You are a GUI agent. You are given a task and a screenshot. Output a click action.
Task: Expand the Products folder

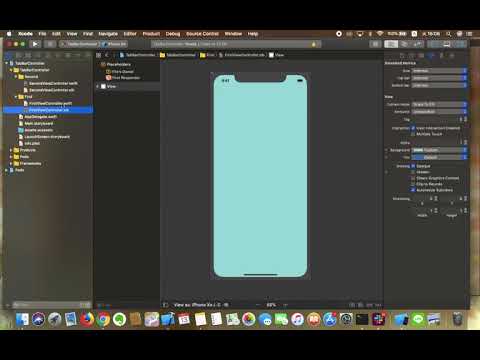coord(11,150)
